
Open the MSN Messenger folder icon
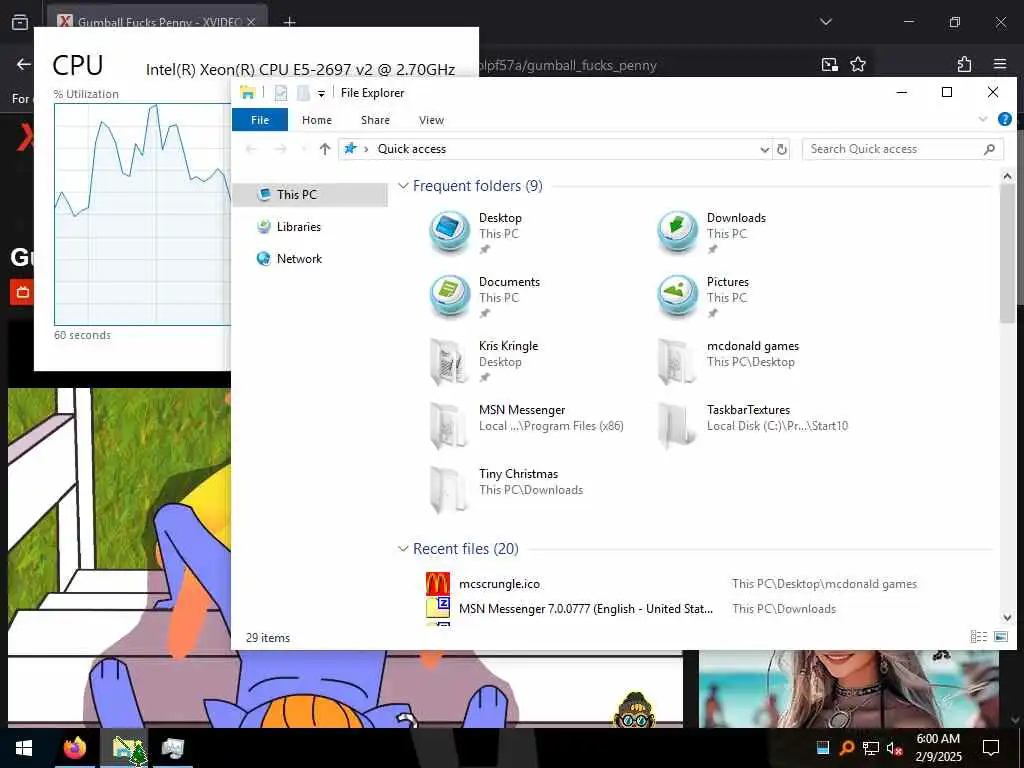point(449,424)
